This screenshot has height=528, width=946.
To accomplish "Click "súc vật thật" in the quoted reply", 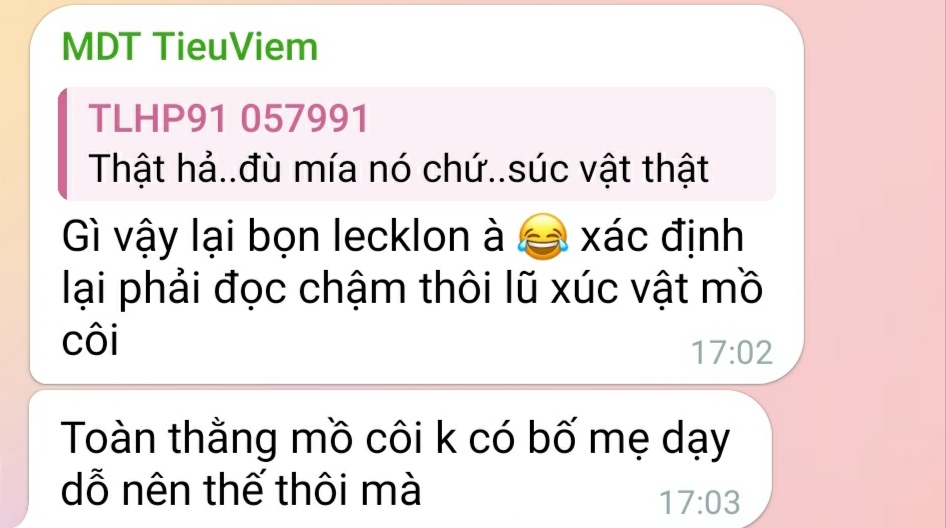I will click(x=608, y=168).
